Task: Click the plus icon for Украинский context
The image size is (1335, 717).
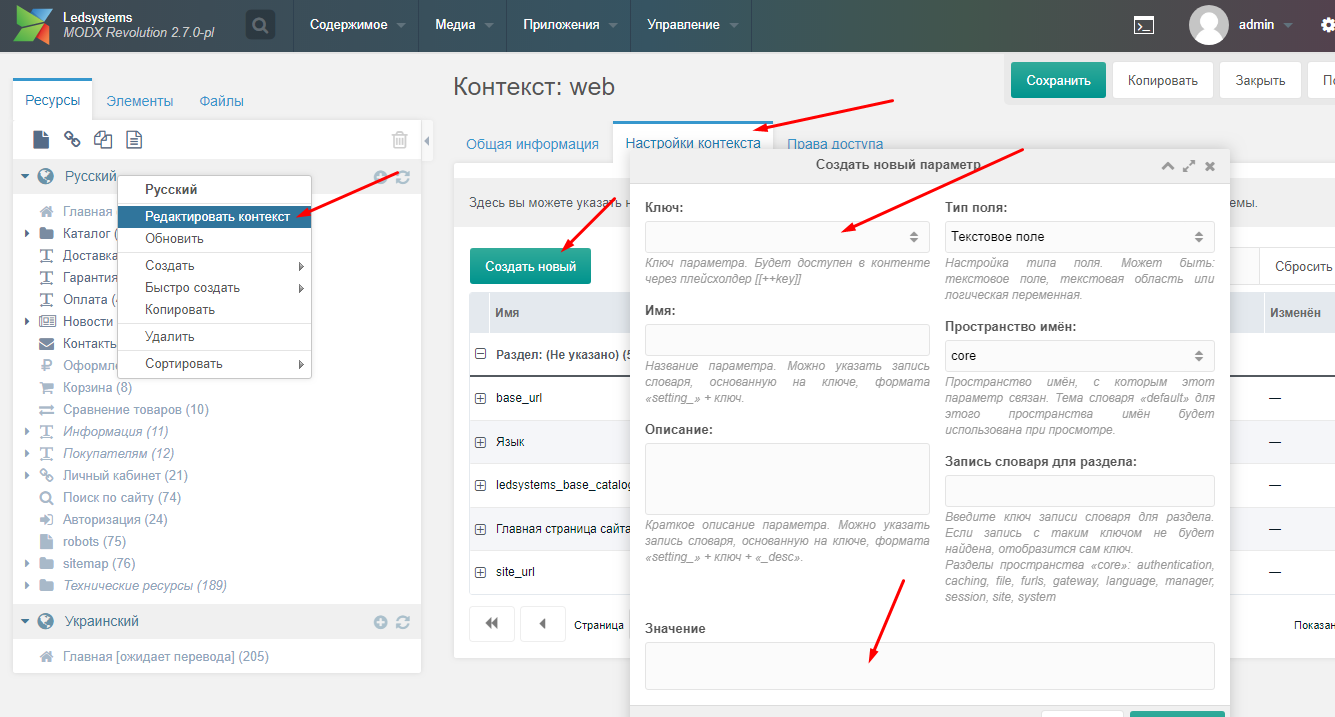Action: pos(381,622)
